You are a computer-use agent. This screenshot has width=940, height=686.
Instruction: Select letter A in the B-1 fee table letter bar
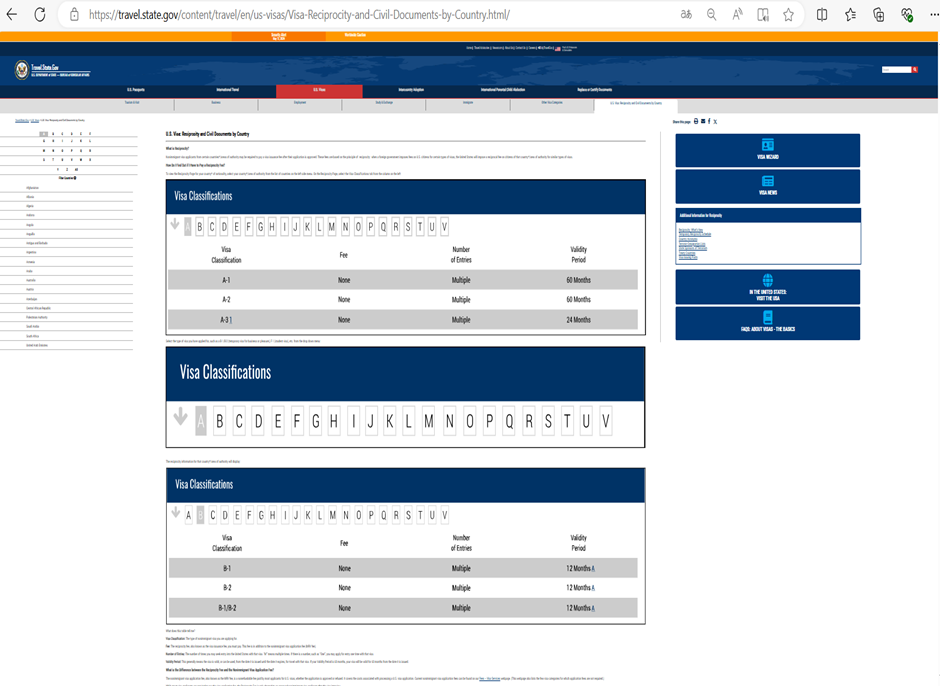tap(188, 515)
